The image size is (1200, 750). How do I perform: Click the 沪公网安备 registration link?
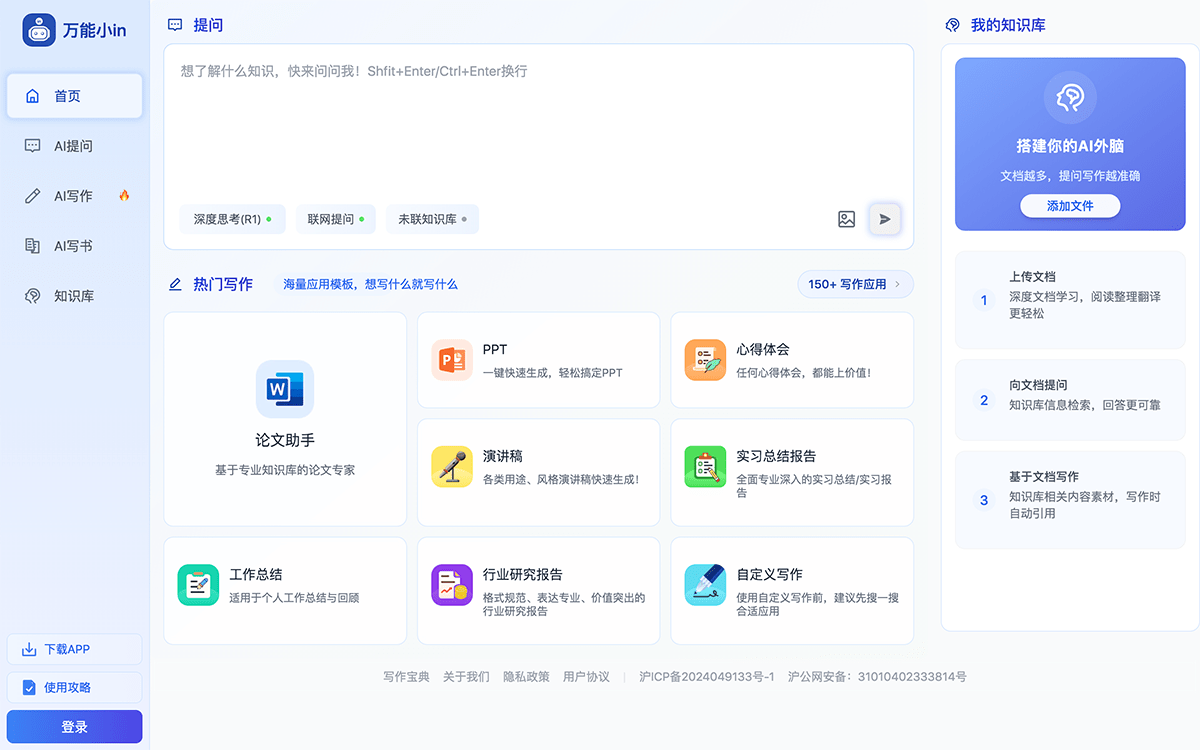pos(877,677)
